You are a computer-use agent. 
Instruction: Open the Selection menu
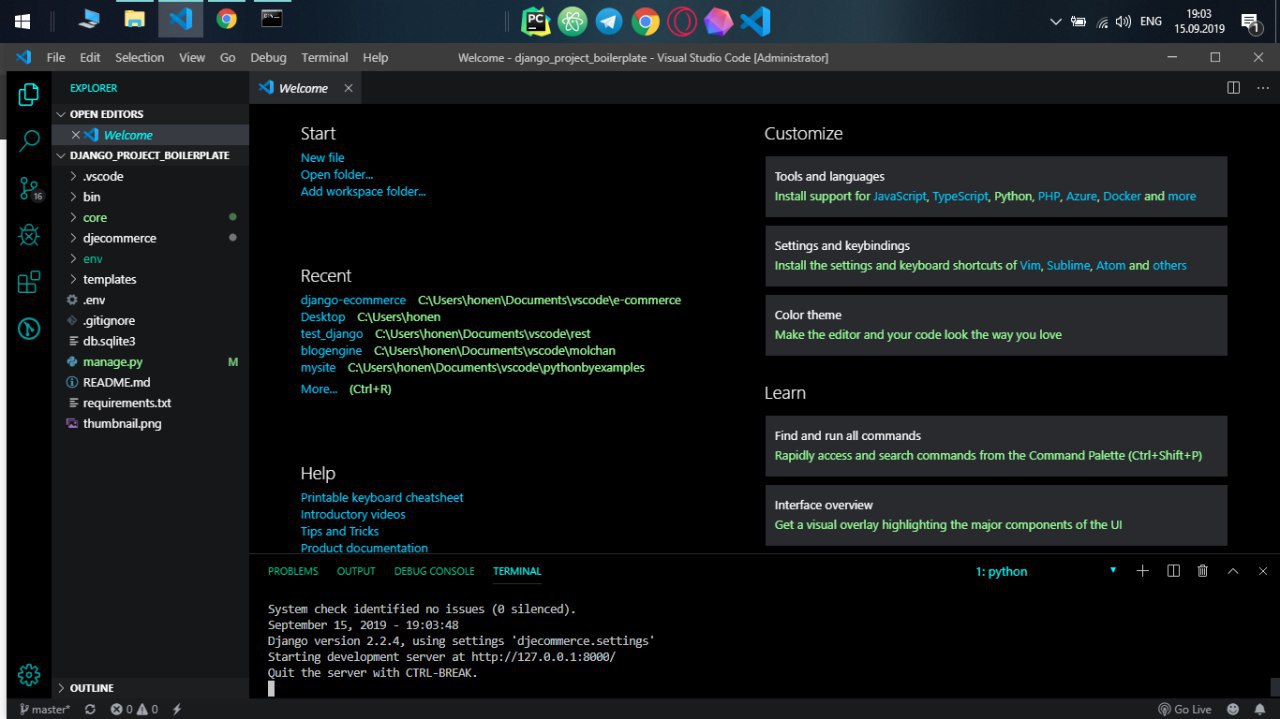(139, 57)
